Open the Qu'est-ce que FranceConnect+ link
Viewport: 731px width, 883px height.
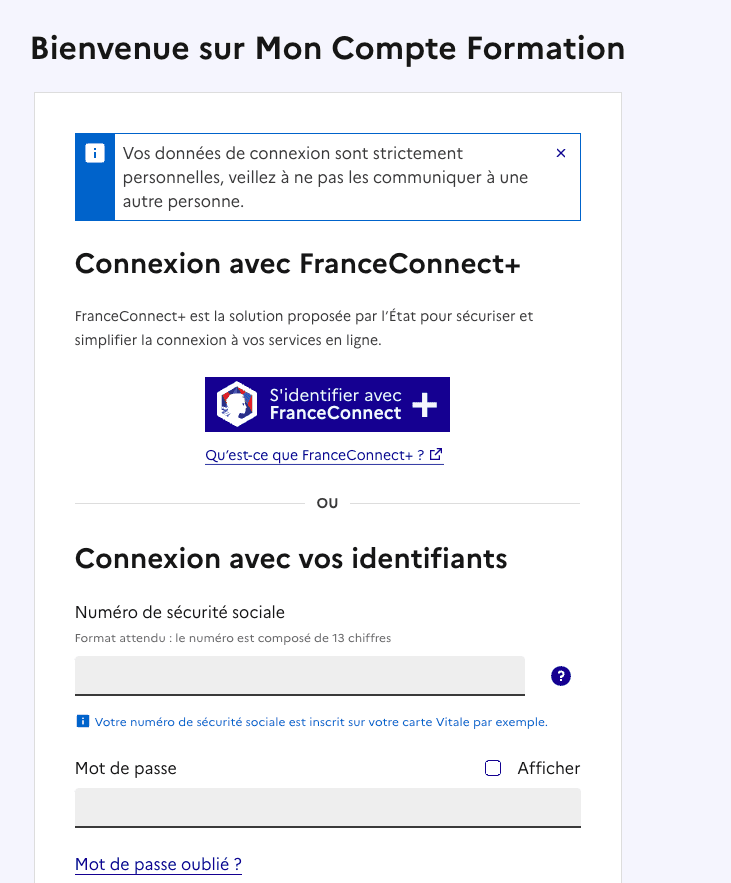click(x=315, y=455)
